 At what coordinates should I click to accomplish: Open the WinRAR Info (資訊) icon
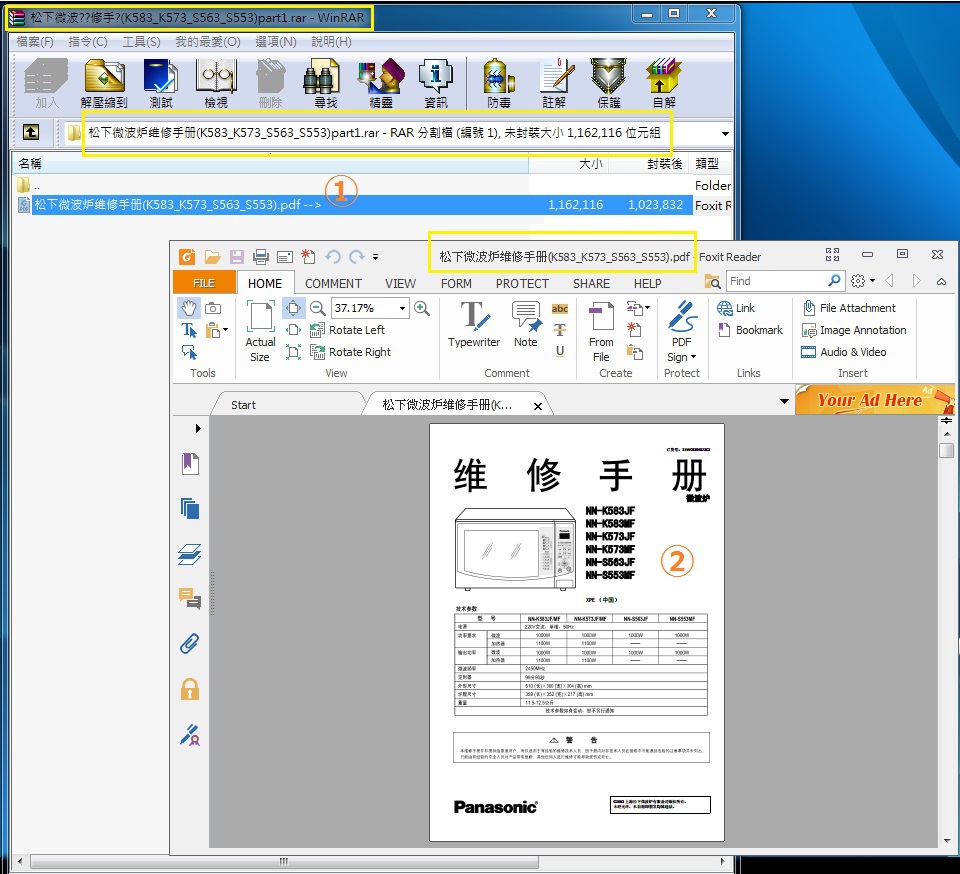(x=435, y=83)
